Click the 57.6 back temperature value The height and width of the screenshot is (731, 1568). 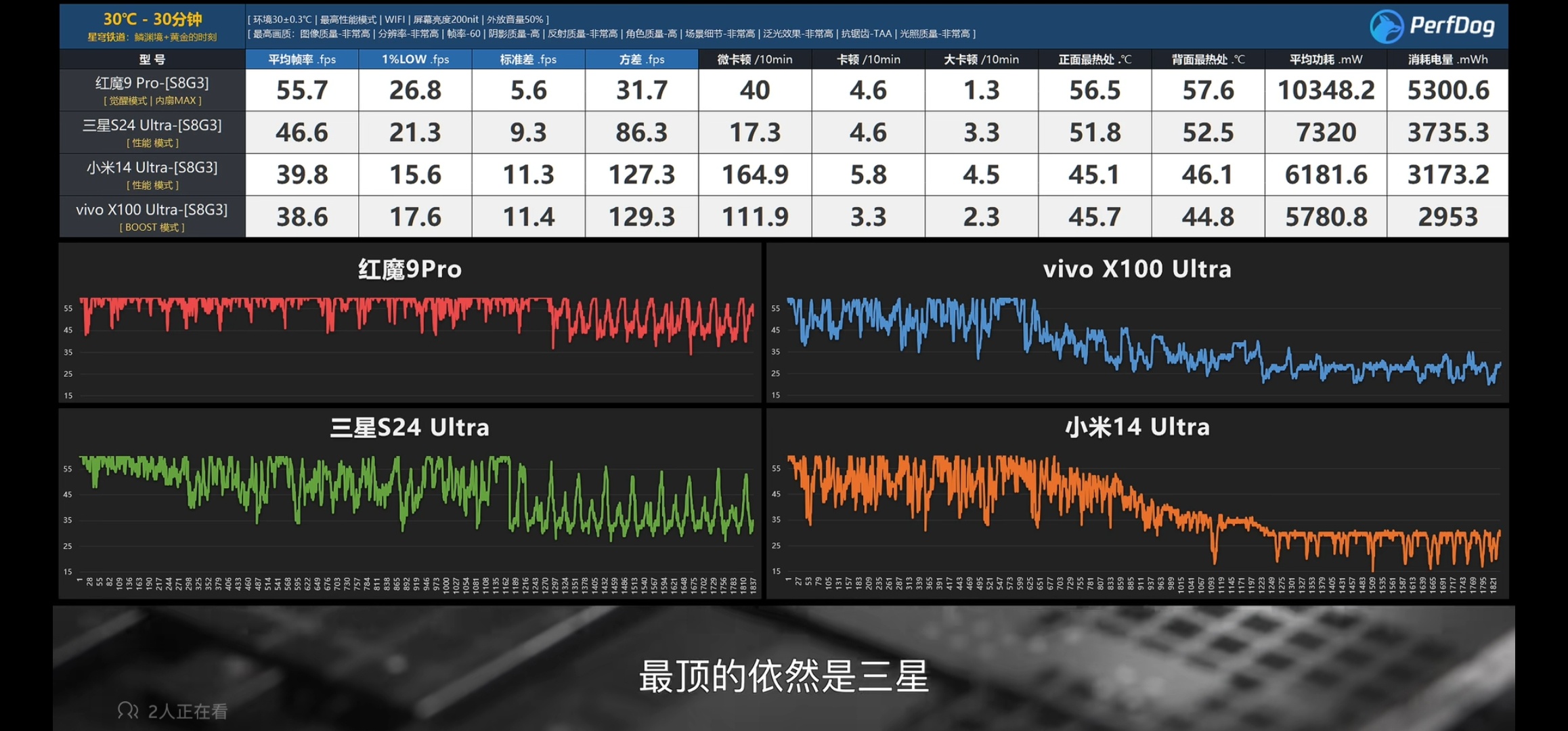point(1208,90)
